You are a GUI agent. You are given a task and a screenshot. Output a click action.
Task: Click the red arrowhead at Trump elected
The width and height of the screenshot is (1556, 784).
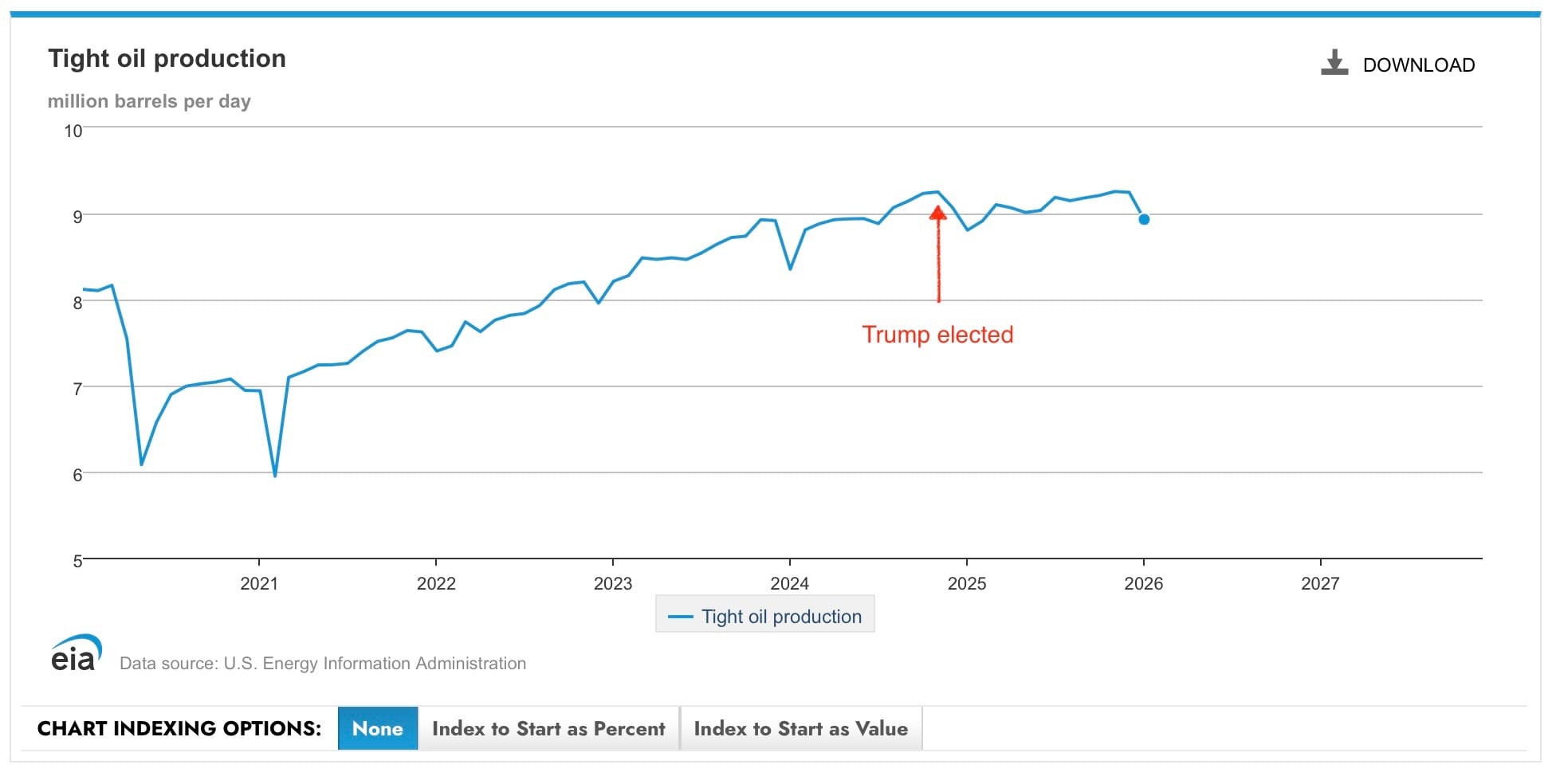click(x=938, y=213)
